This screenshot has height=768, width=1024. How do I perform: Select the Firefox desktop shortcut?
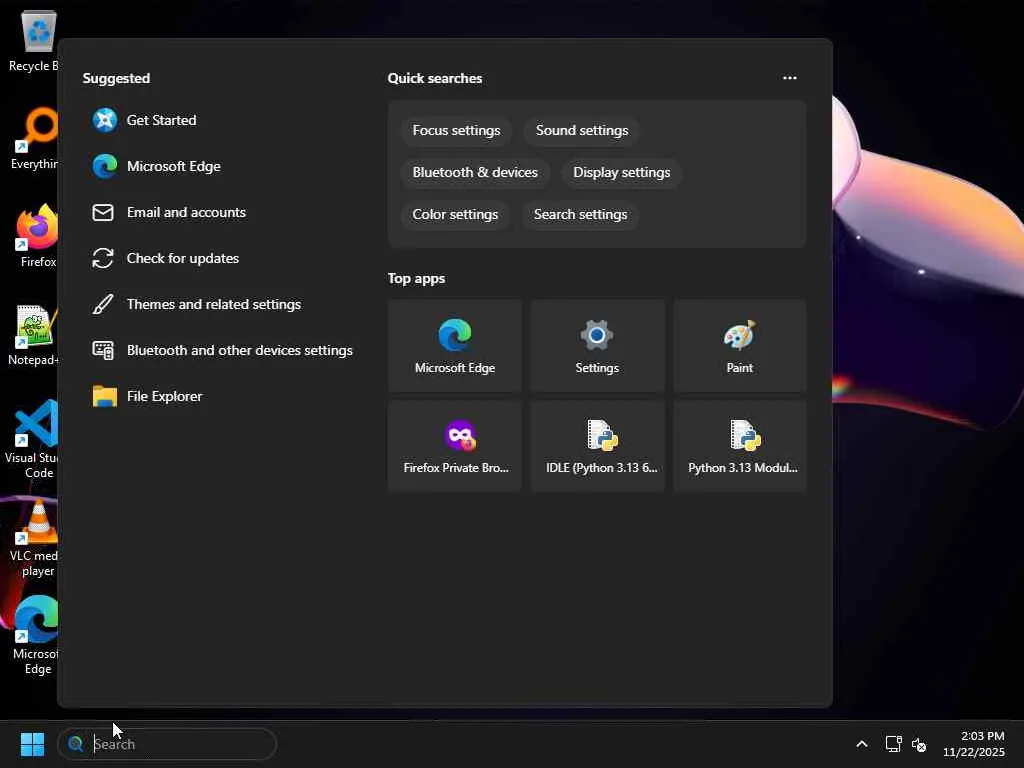[x=37, y=236]
